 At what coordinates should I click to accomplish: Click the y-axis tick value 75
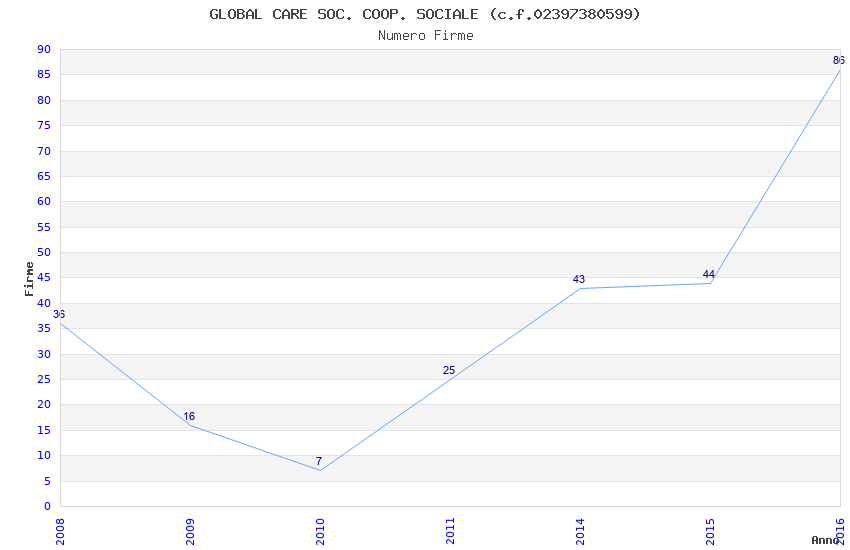pyautogui.click(x=44, y=125)
